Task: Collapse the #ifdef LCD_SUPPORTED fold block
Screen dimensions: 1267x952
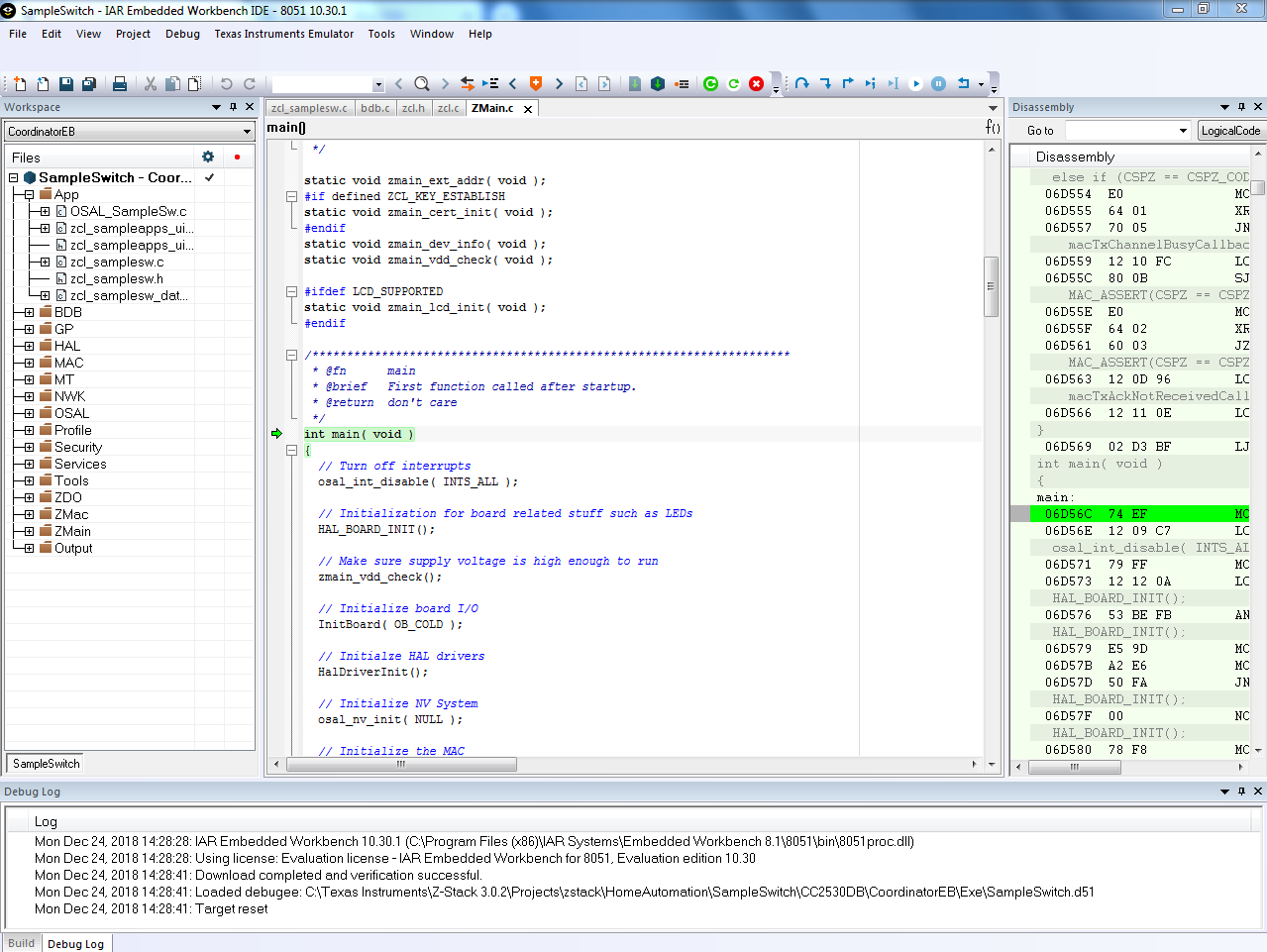Action: tap(291, 291)
